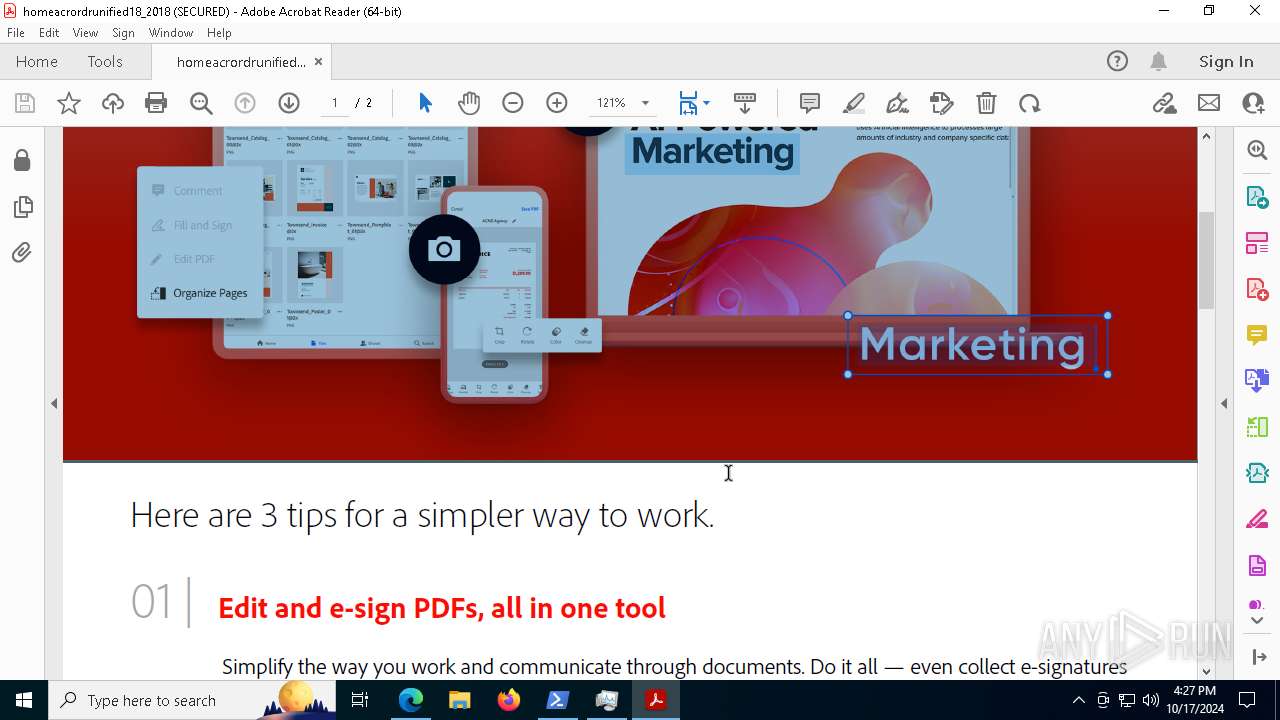Screen dimensions: 1280x720
Task: Open page thumbnails panel
Action: pyautogui.click(x=22, y=207)
